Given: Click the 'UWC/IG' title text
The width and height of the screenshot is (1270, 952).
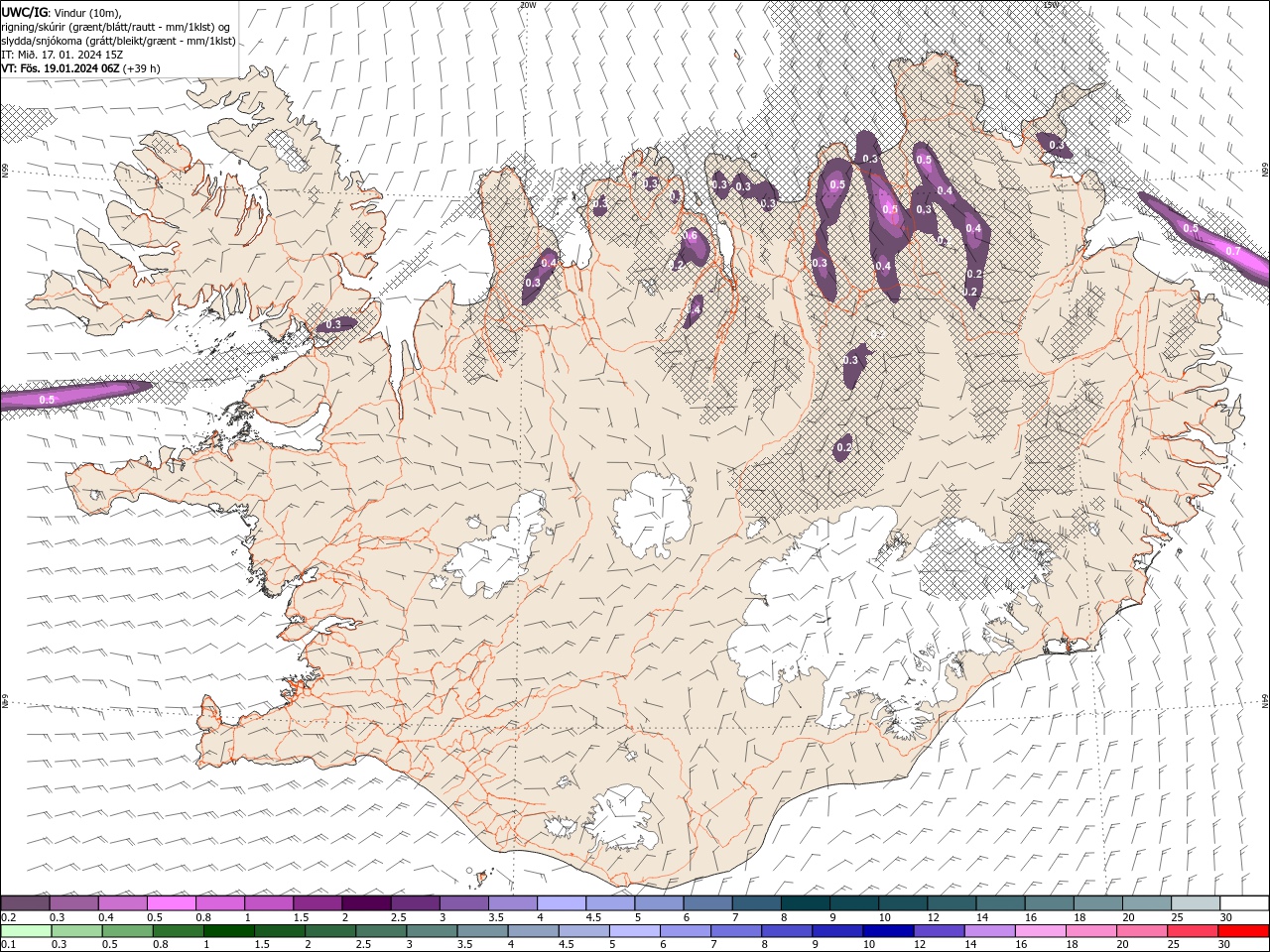Looking at the screenshot, I should [25, 12].
